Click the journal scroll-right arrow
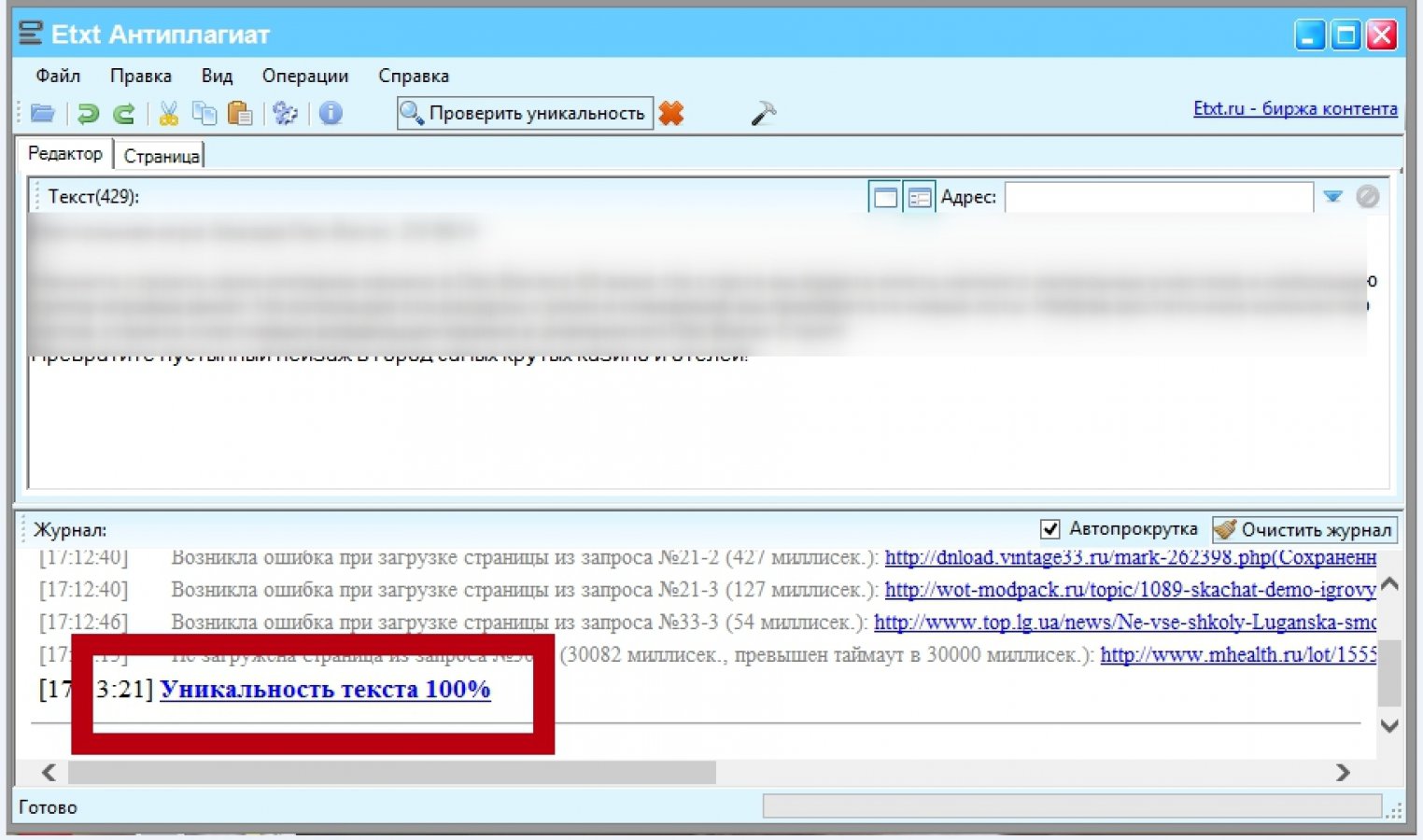Image resolution: width=1423 pixels, height=840 pixels. [x=1343, y=772]
